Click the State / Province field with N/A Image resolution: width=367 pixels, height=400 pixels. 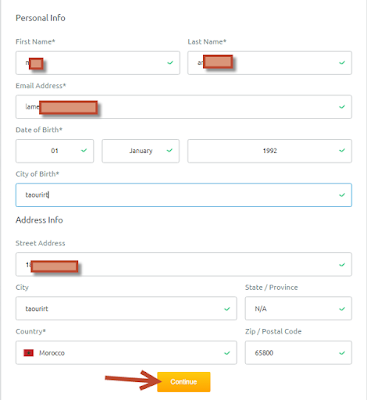pos(298,308)
